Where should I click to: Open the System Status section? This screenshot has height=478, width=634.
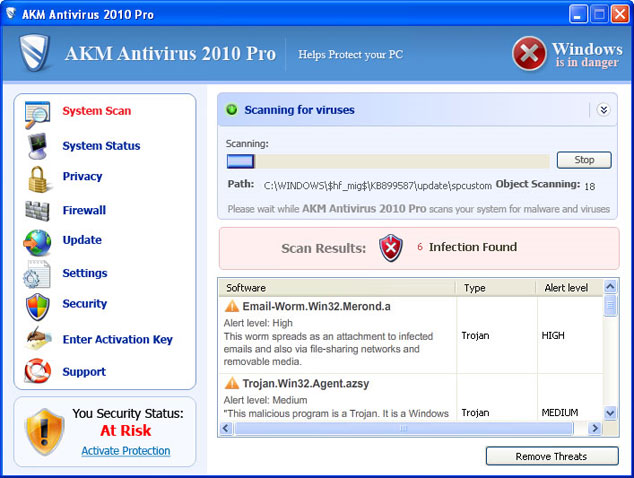(x=101, y=146)
